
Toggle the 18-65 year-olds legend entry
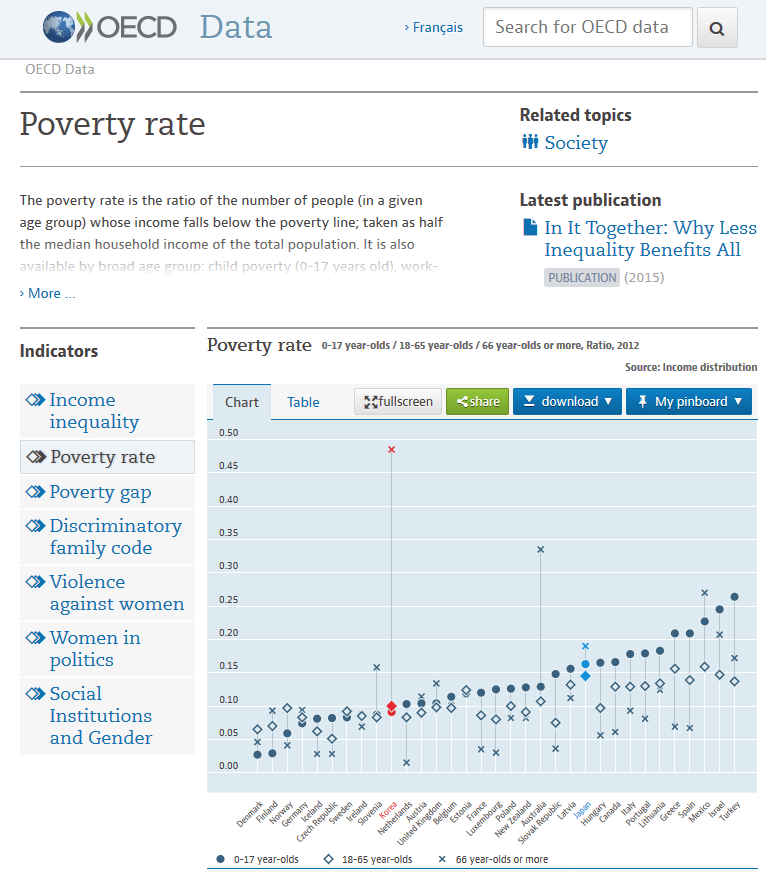click(368, 859)
